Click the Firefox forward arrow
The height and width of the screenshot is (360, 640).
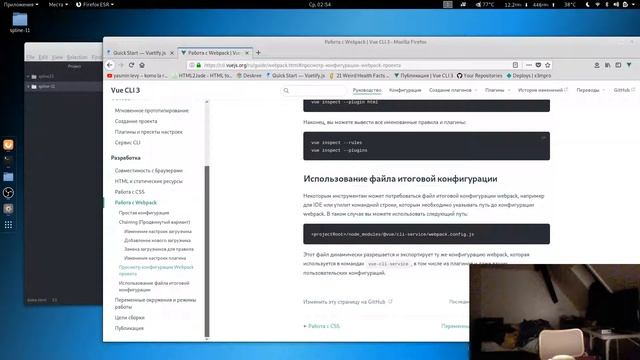tap(121, 65)
